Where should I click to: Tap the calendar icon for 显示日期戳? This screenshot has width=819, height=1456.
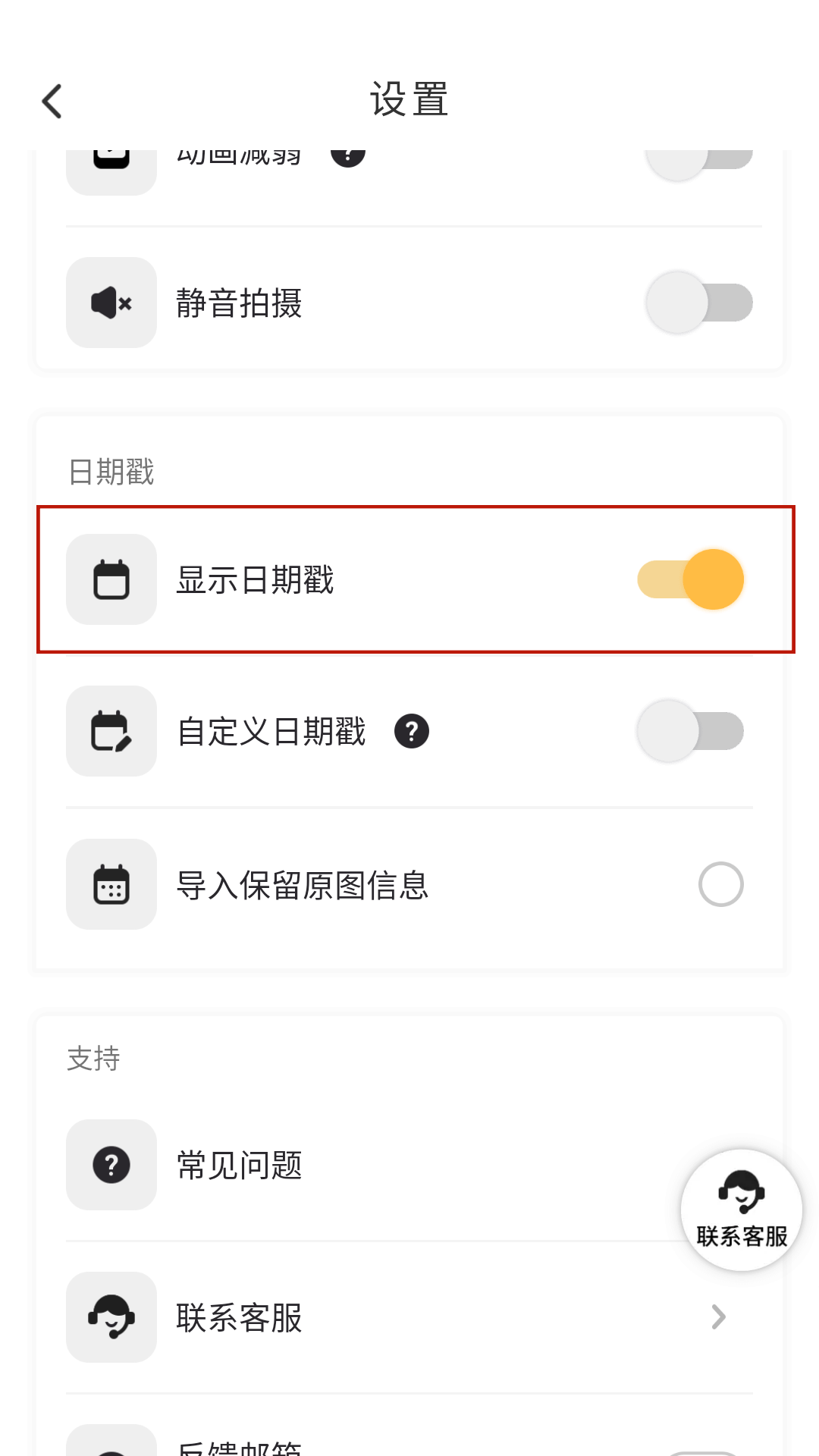(111, 579)
